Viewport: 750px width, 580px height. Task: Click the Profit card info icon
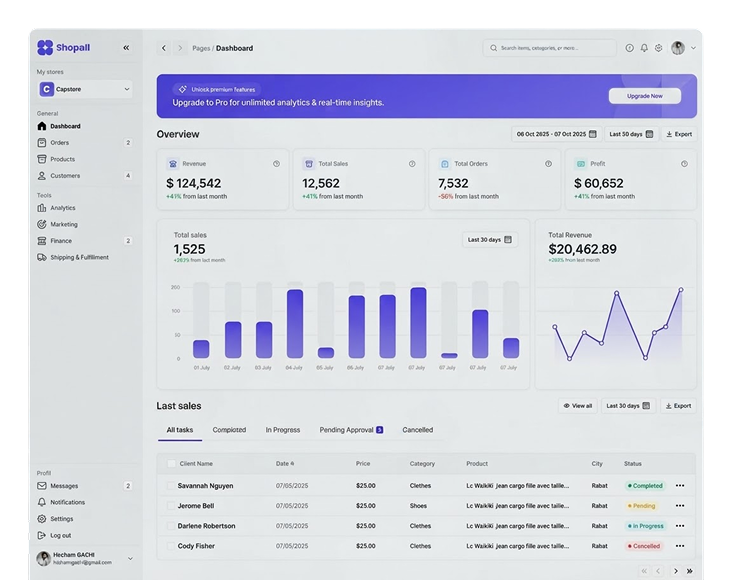(x=684, y=164)
